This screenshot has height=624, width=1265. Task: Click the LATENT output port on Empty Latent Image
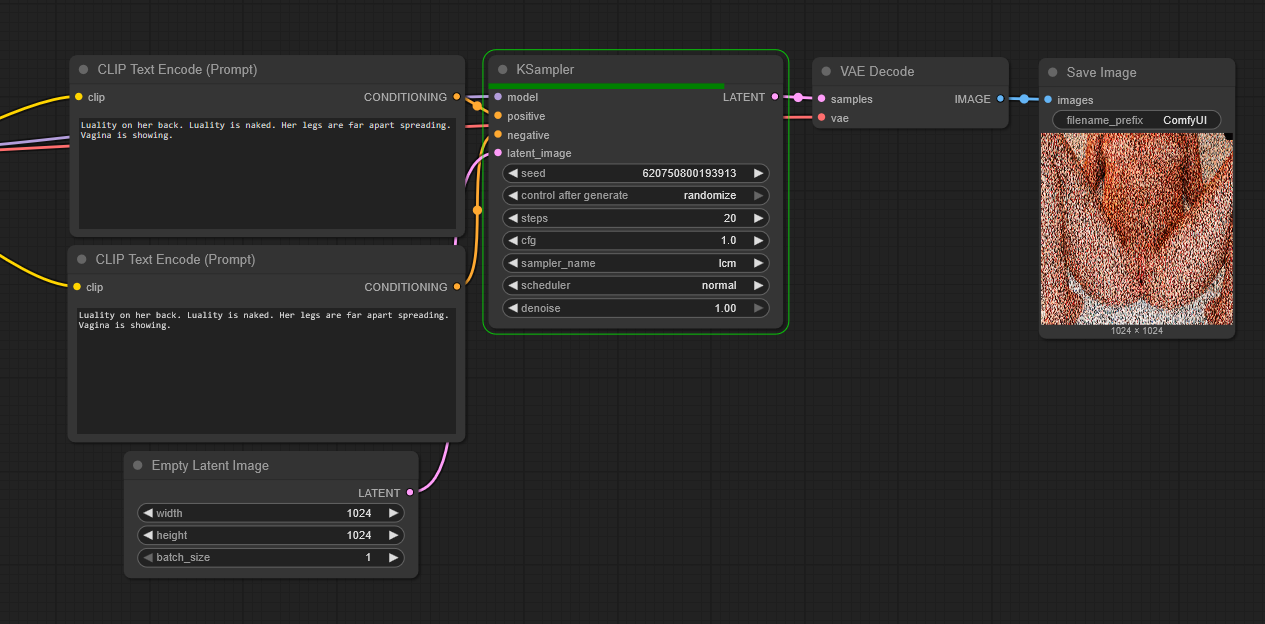(x=410, y=493)
